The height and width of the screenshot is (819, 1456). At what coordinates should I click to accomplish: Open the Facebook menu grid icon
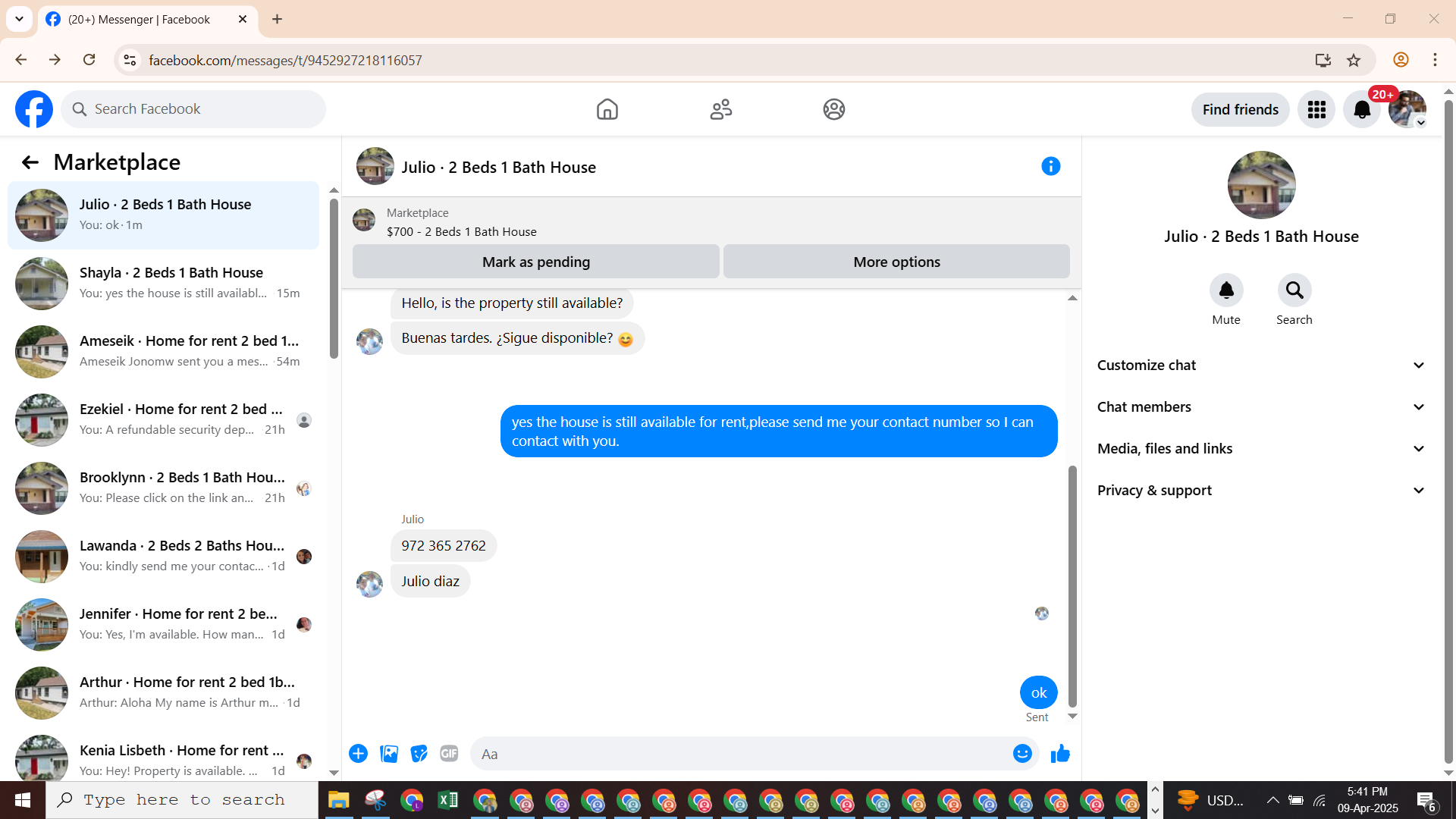click(1316, 110)
